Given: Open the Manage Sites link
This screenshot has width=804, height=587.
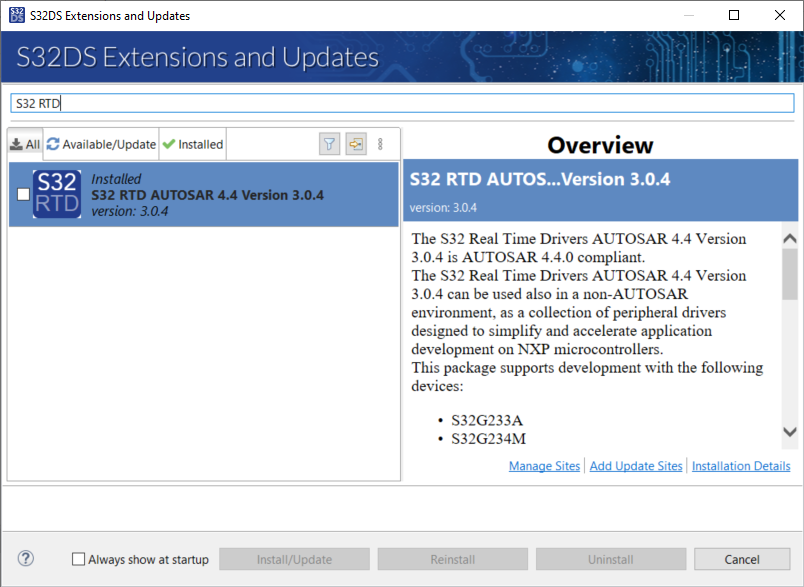Looking at the screenshot, I should click(x=544, y=466).
